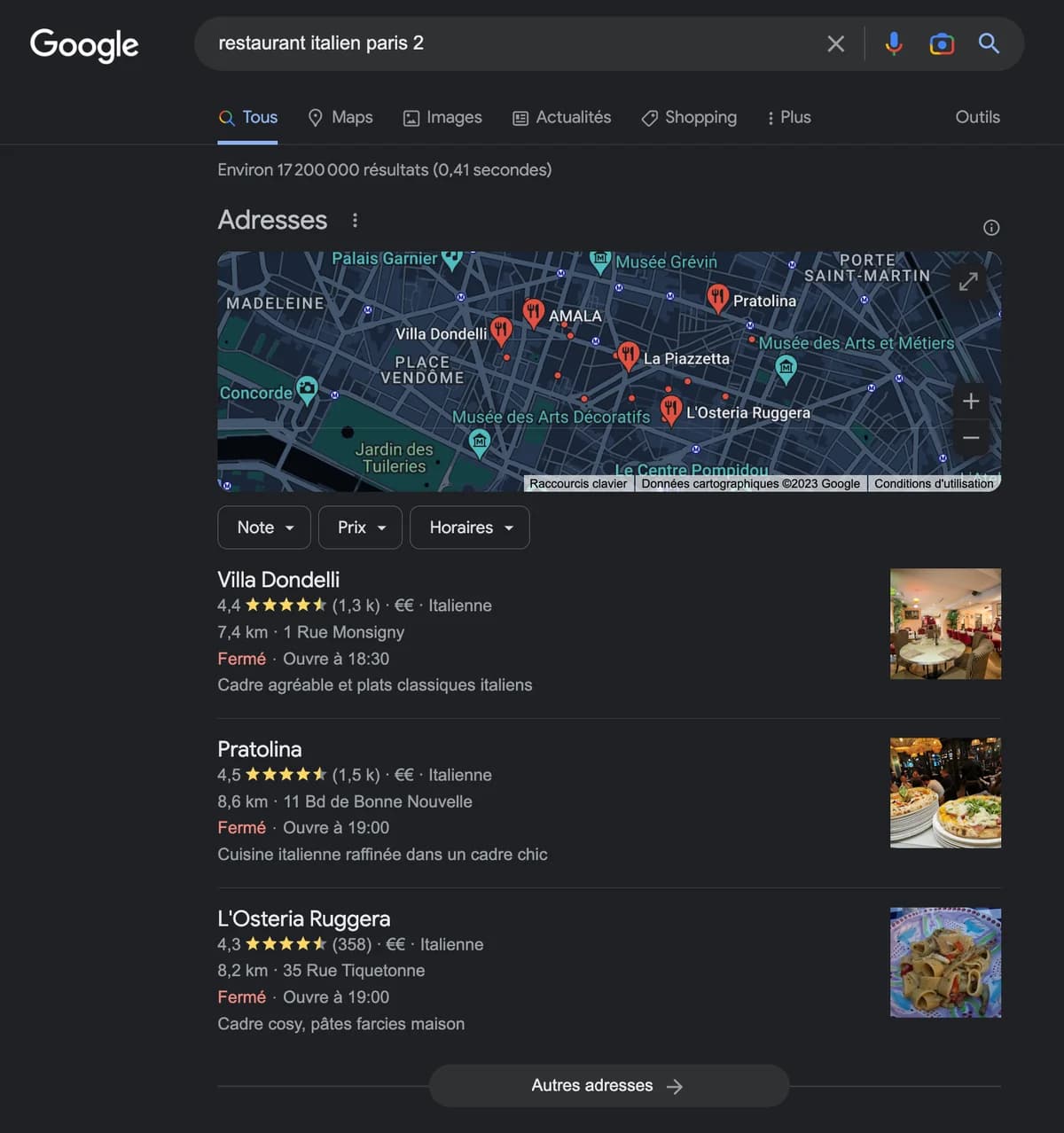
Task: Click the Palais Garnier landmark marker
Action: click(x=452, y=259)
